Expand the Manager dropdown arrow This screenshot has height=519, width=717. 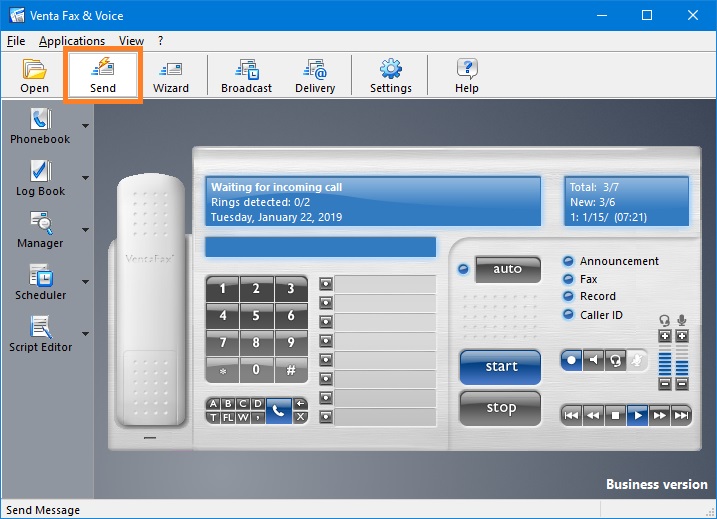(86, 230)
